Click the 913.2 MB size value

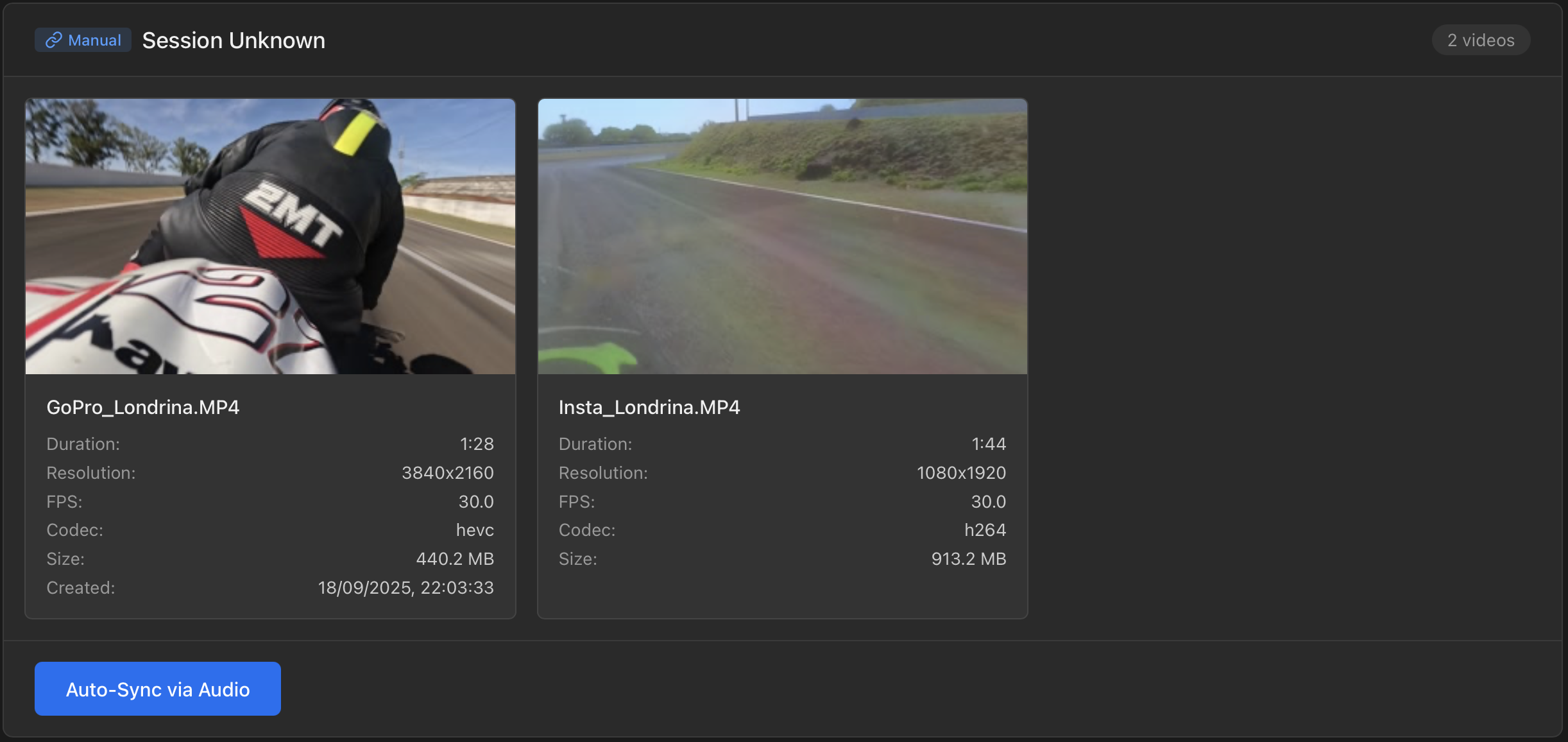point(969,558)
